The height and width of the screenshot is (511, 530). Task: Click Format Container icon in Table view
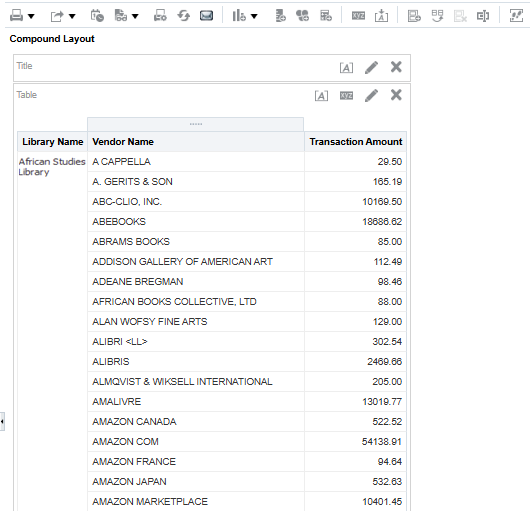coord(321,96)
